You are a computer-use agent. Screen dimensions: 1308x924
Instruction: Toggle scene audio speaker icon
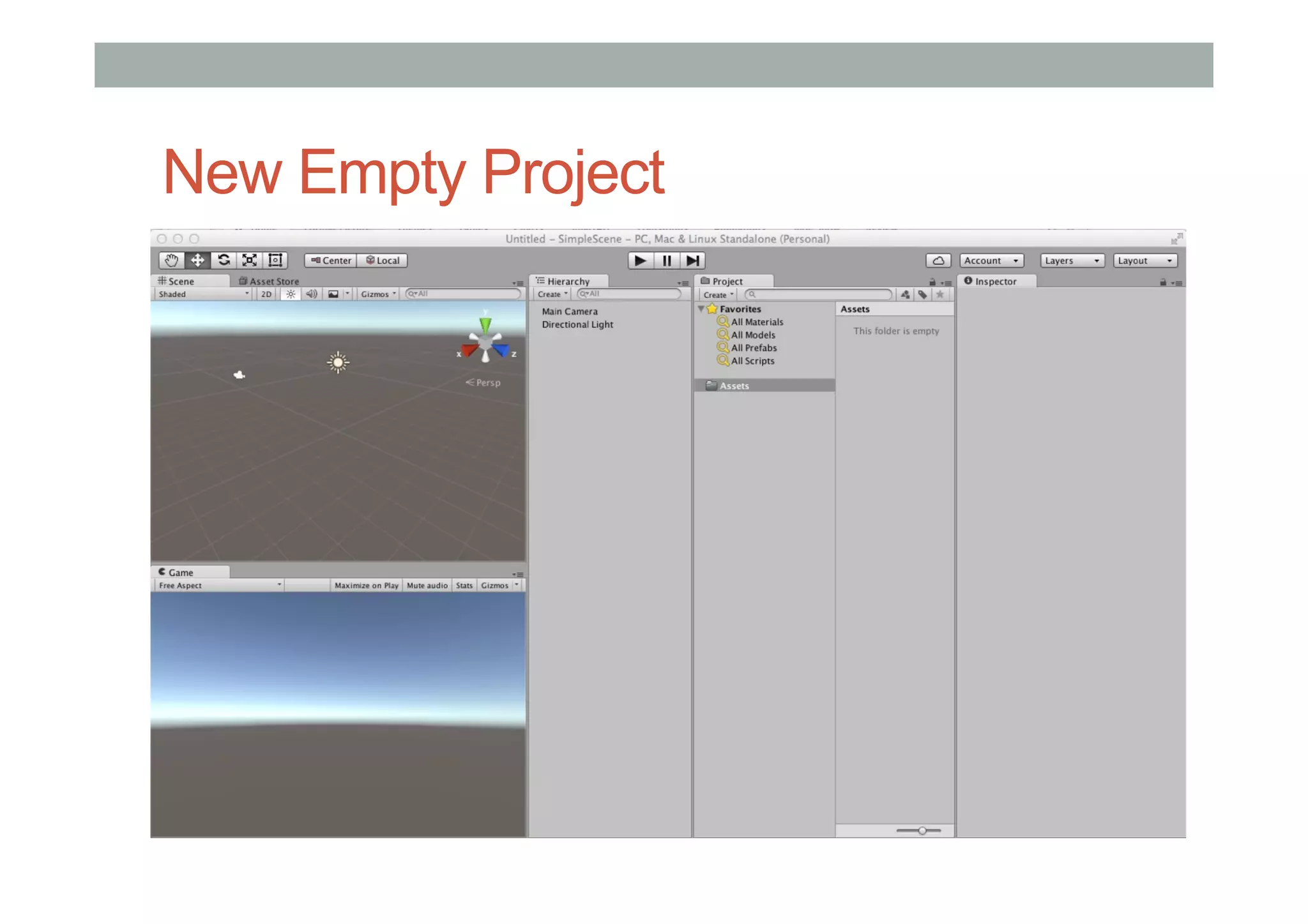[312, 294]
